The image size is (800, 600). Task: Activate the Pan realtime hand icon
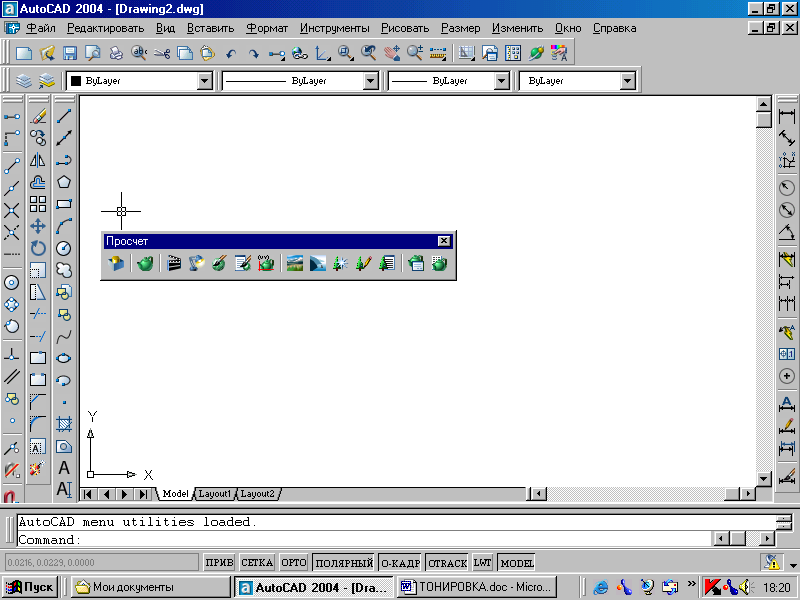coord(392,53)
